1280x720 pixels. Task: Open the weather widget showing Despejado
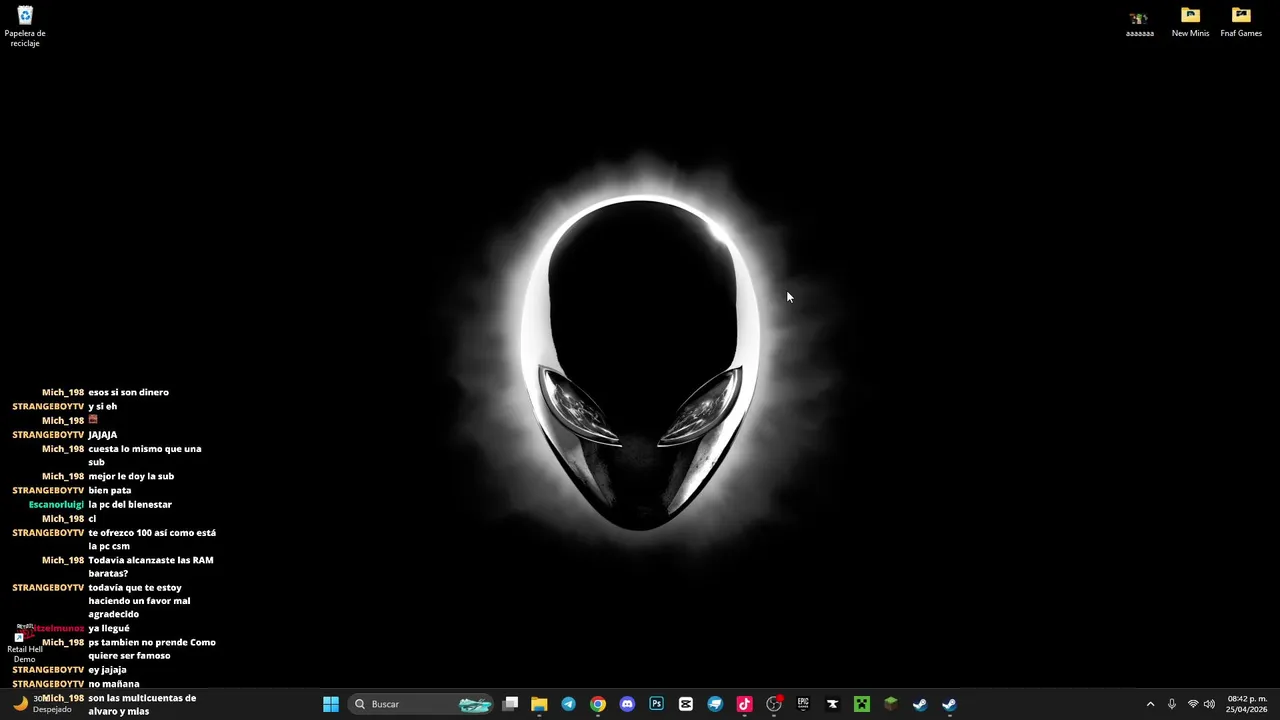[x=42, y=704]
